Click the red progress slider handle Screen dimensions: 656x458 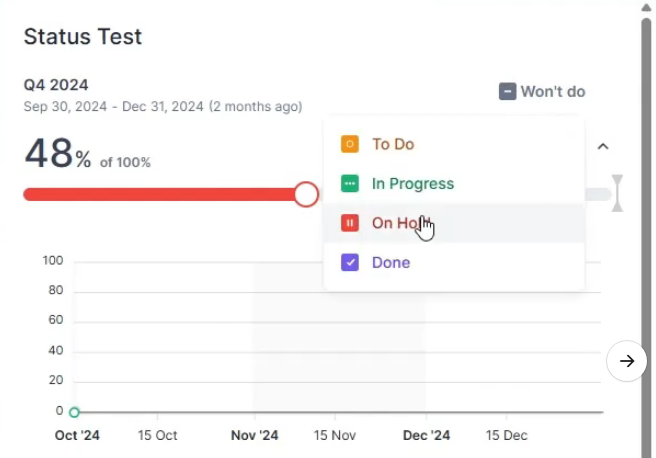click(x=306, y=194)
